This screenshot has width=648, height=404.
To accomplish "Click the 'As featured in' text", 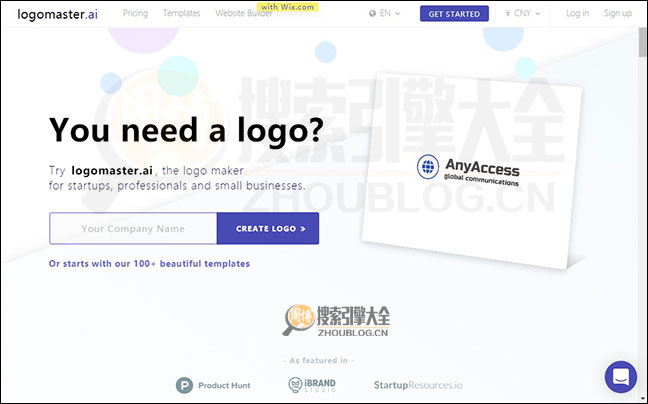I will point(319,361).
